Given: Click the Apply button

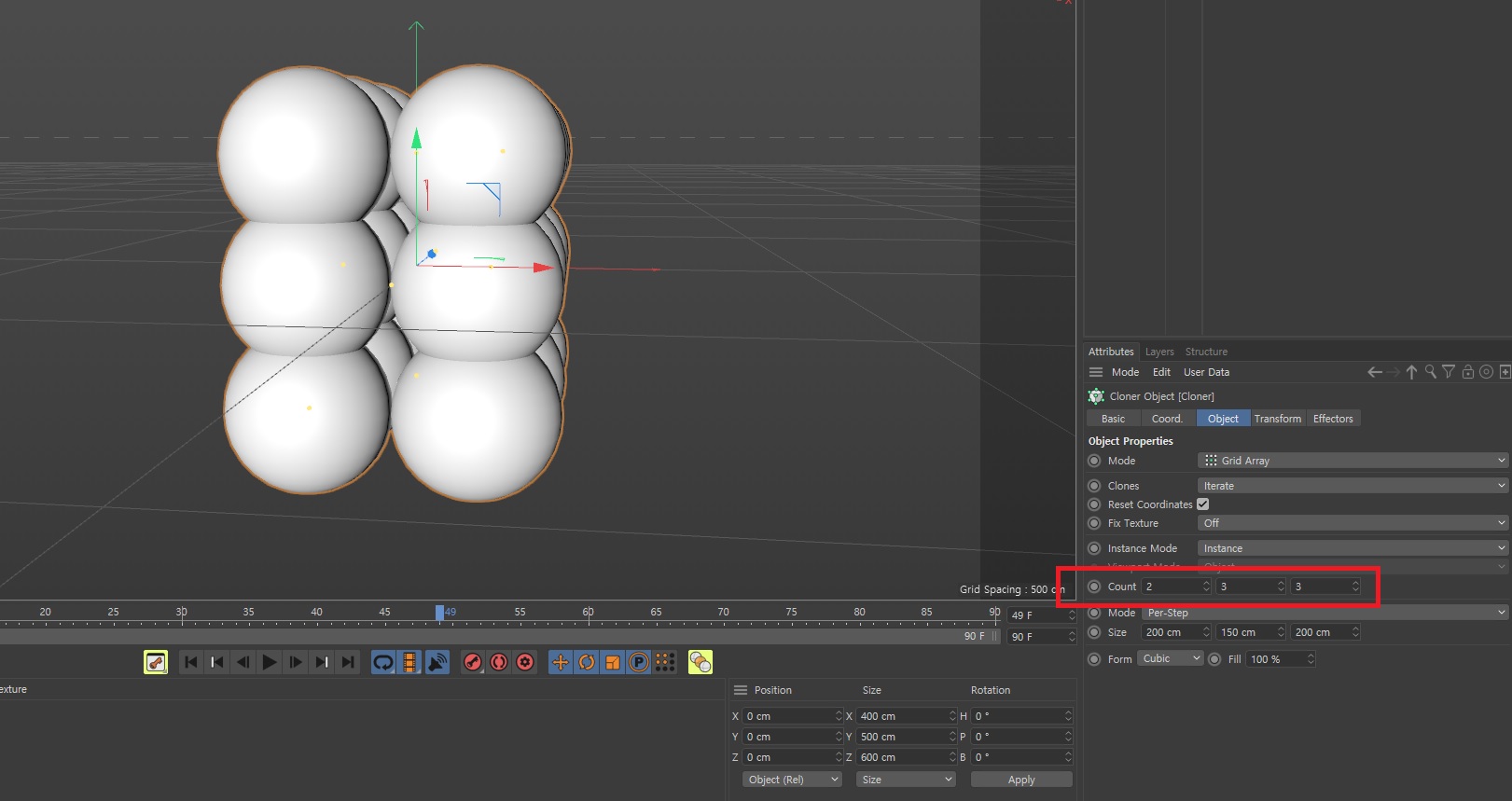Looking at the screenshot, I should coord(1021,780).
